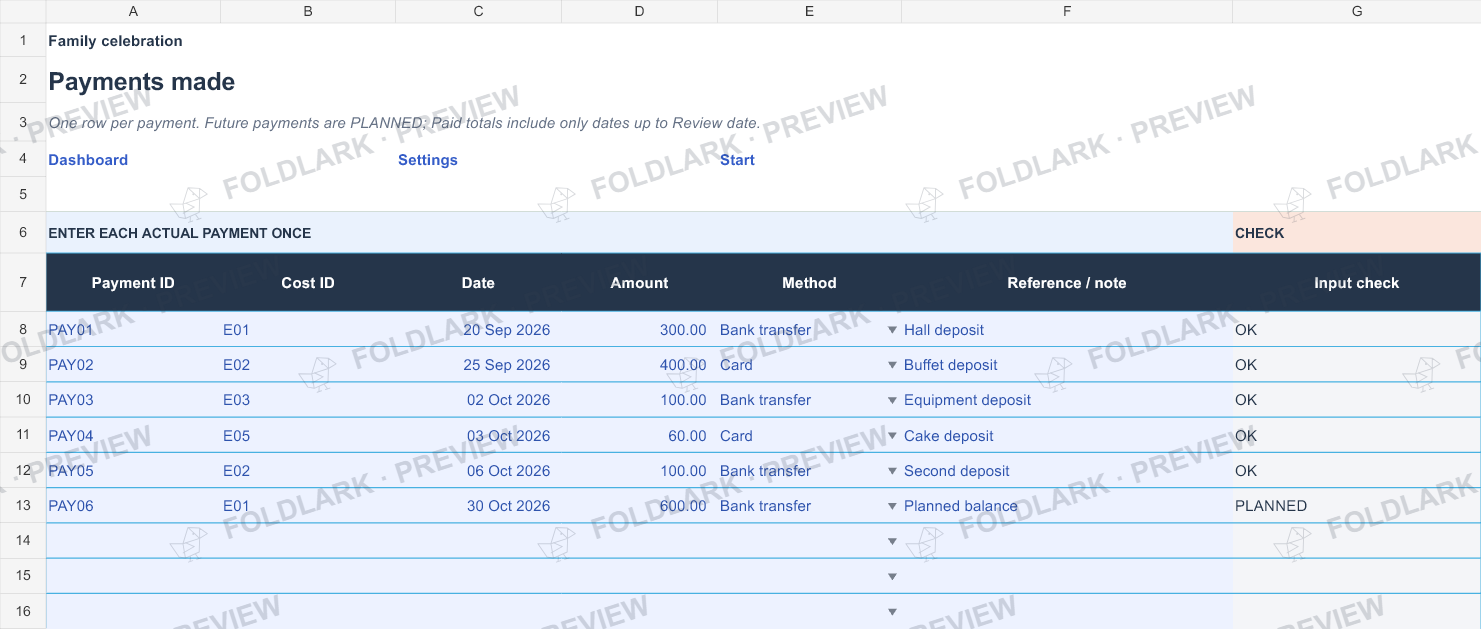Viewport: 1481px width, 629px height.
Task: Select the 300.00 amount cell
Action: click(639, 330)
